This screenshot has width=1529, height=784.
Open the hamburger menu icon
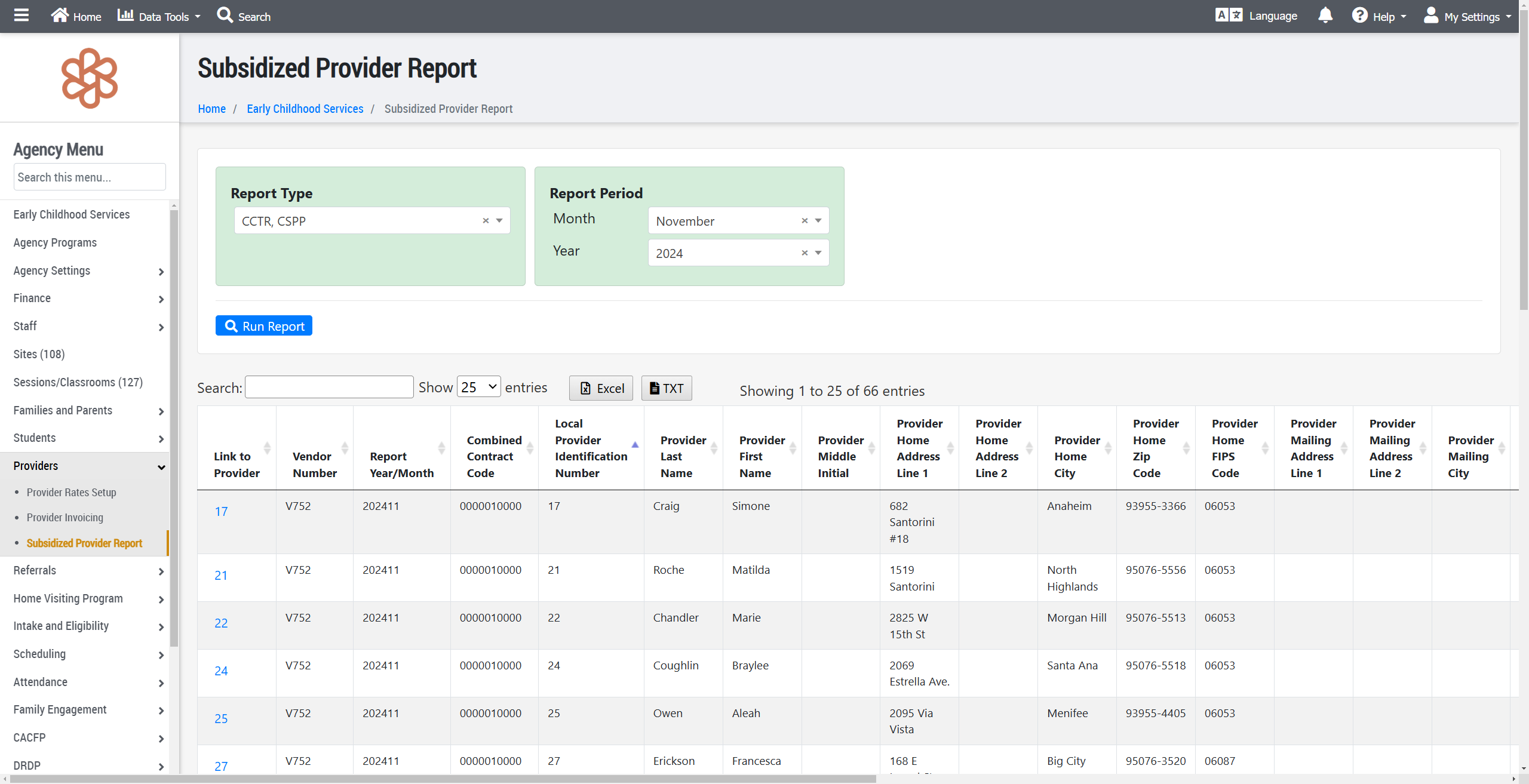(x=22, y=16)
